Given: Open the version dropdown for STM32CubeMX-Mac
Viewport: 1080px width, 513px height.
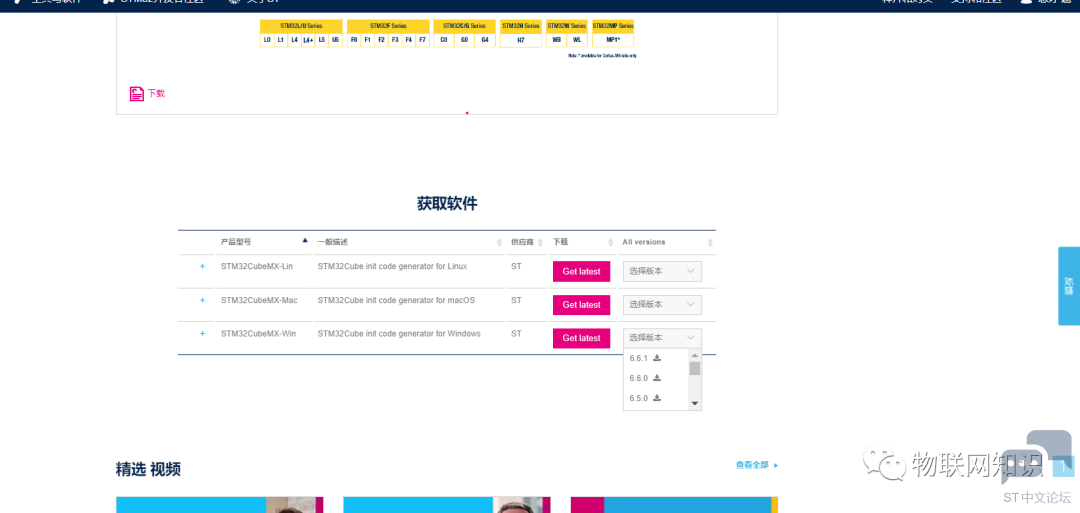Looking at the screenshot, I should click(x=662, y=304).
